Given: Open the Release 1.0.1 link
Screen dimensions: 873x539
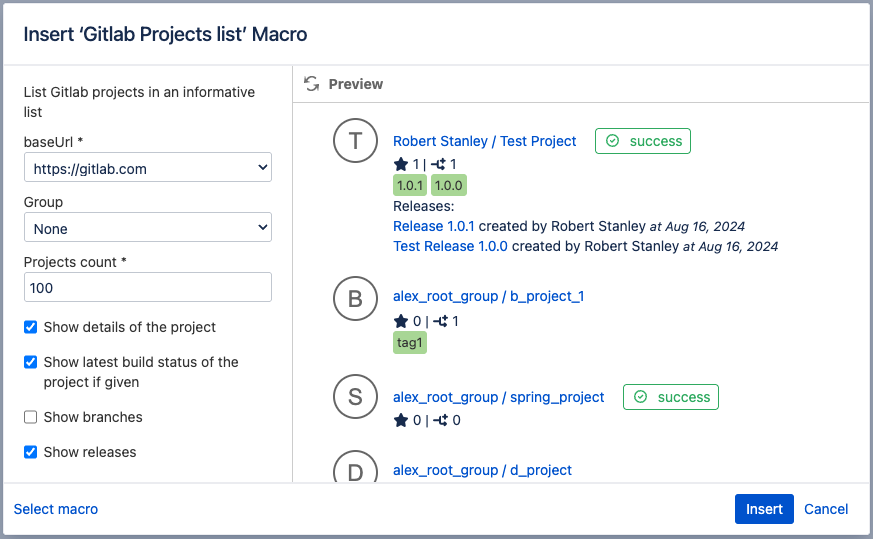Looking at the screenshot, I should (x=434, y=226).
